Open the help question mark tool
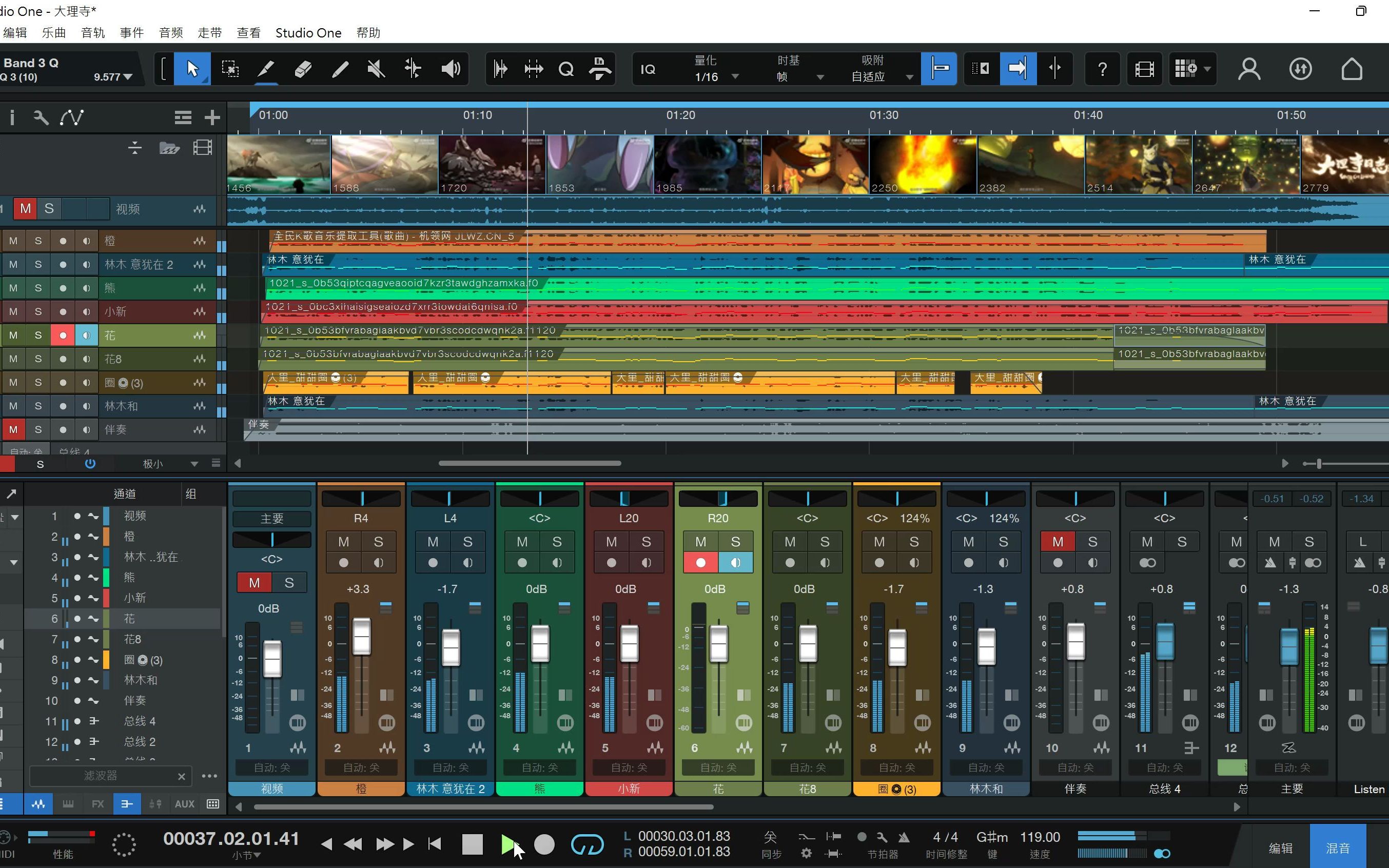The height and width of the screenshot is (868, 1389). pos(1103,69)
